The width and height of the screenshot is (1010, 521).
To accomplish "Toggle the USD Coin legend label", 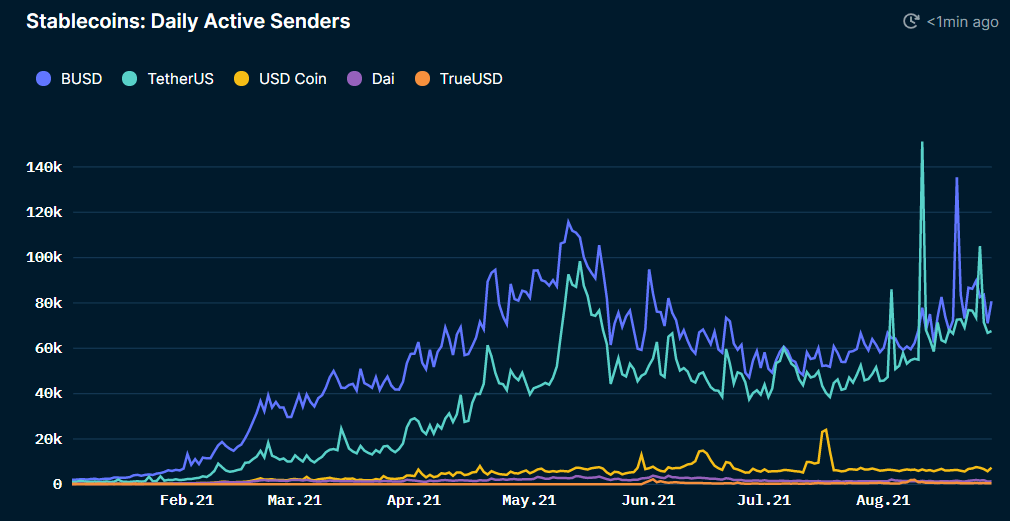I will point(292,79).
